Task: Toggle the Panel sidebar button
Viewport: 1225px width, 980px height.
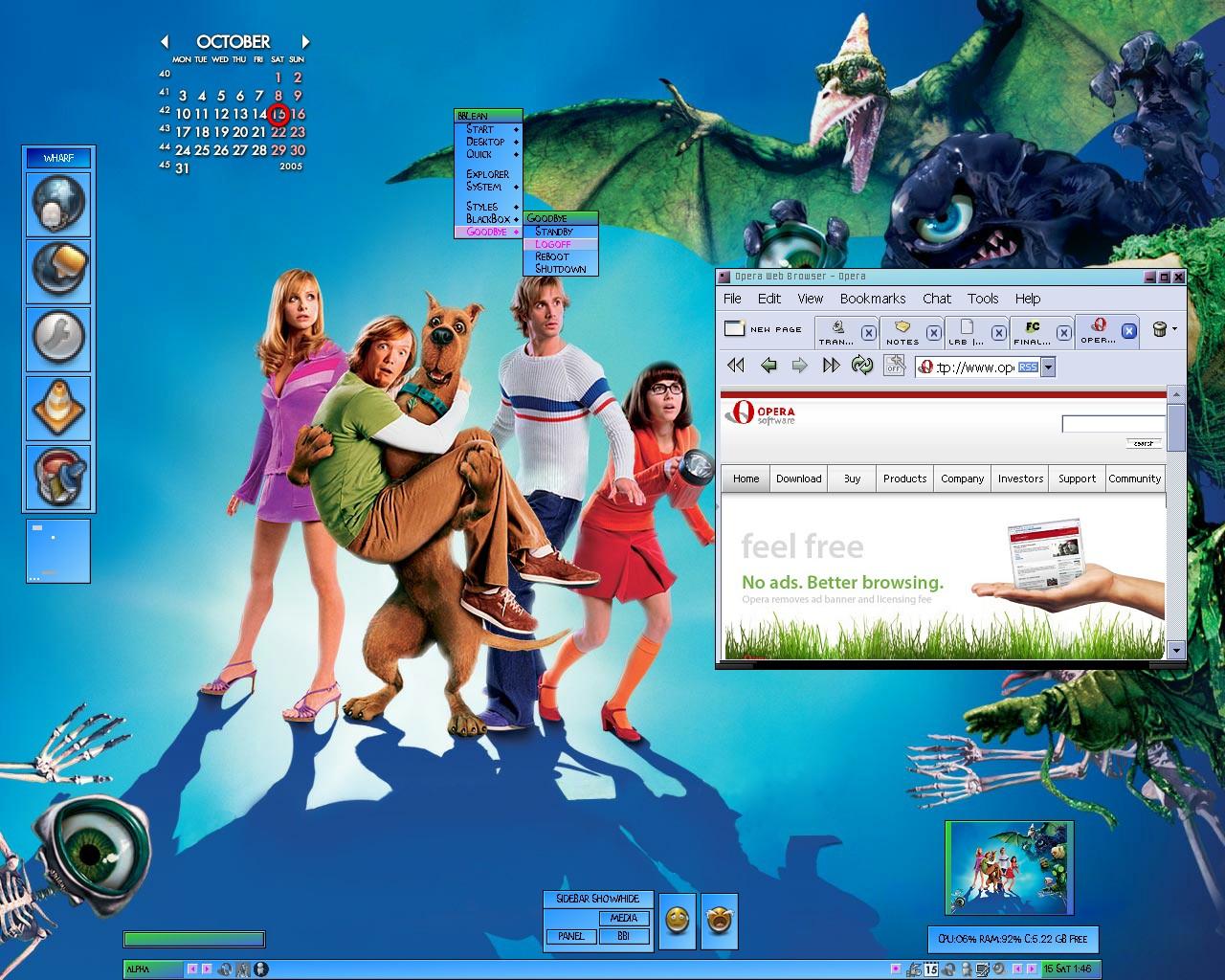Action: [571, 936]
